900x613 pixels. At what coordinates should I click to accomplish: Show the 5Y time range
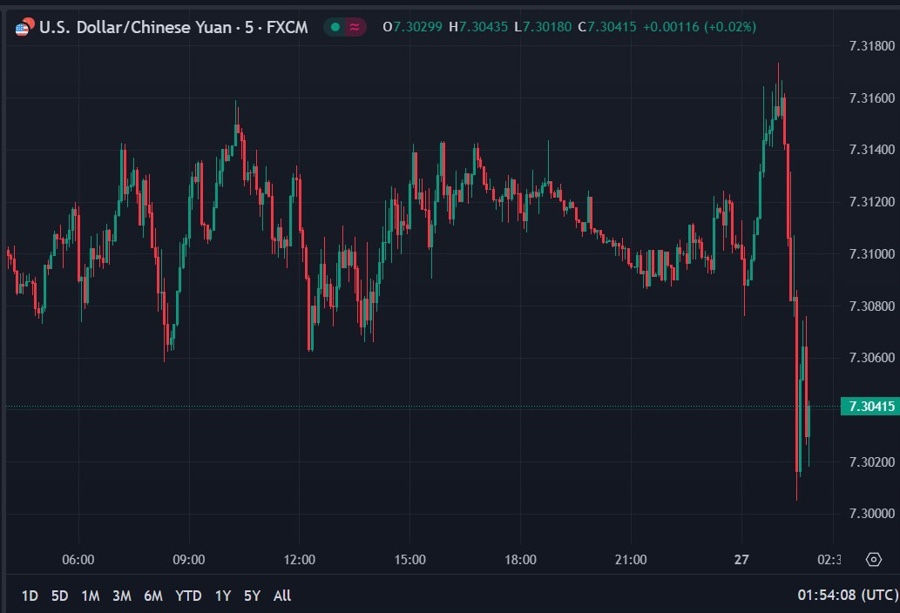tap(252, 595)
